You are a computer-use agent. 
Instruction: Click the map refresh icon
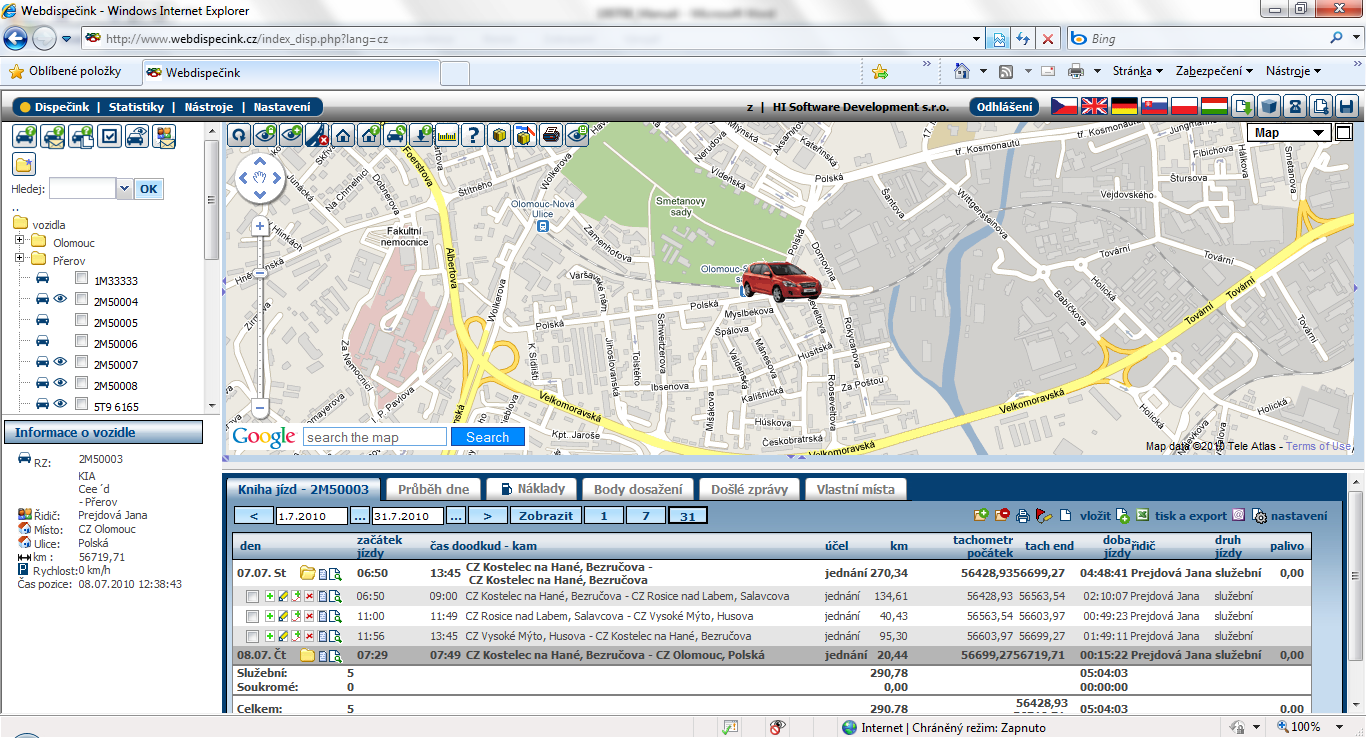[x=239, y=135]
